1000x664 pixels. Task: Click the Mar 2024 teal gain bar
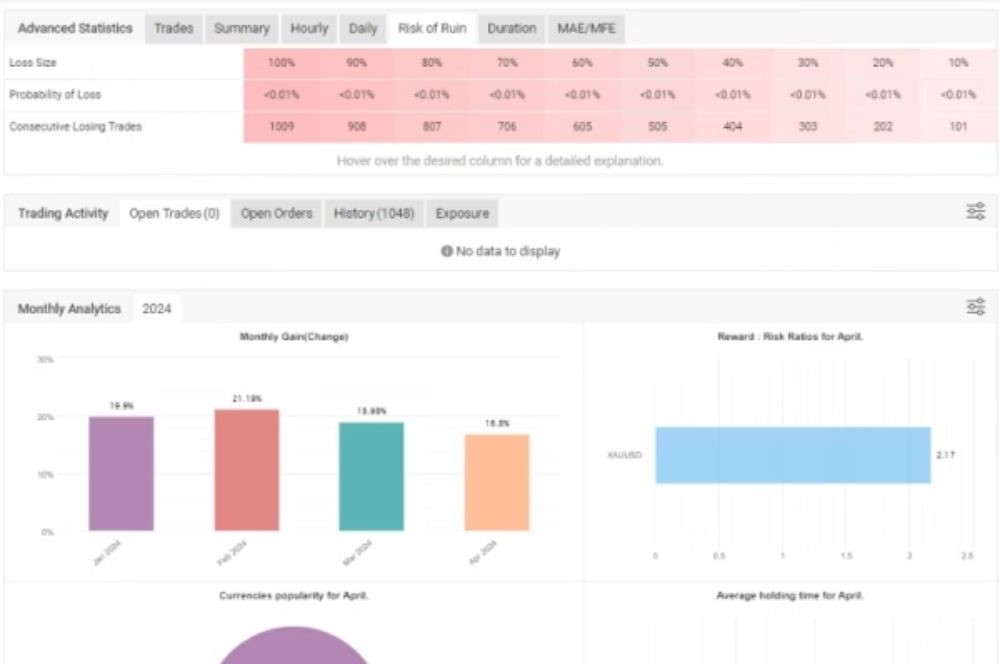pyautogui.click(x=371, y=476)
